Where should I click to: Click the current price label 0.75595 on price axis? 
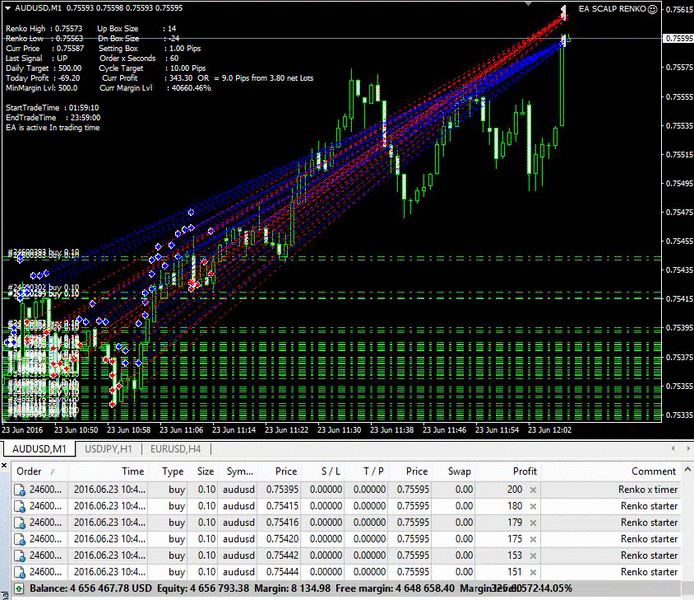point(677,39)
